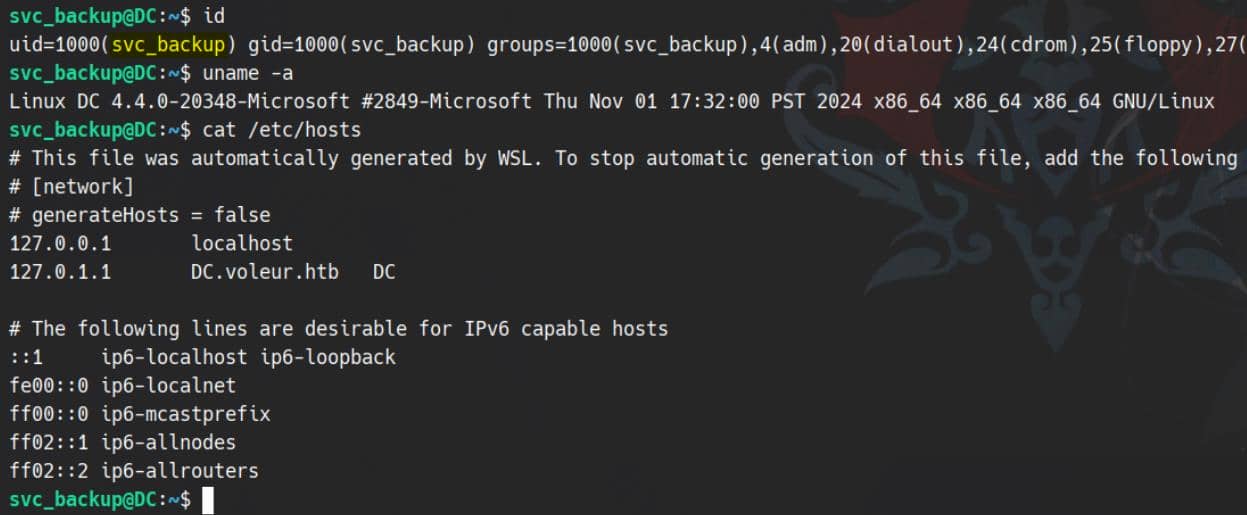
Task: Click the ip6-mcastprefix entry
Action: pyautogui.click(x=186, y=414)
